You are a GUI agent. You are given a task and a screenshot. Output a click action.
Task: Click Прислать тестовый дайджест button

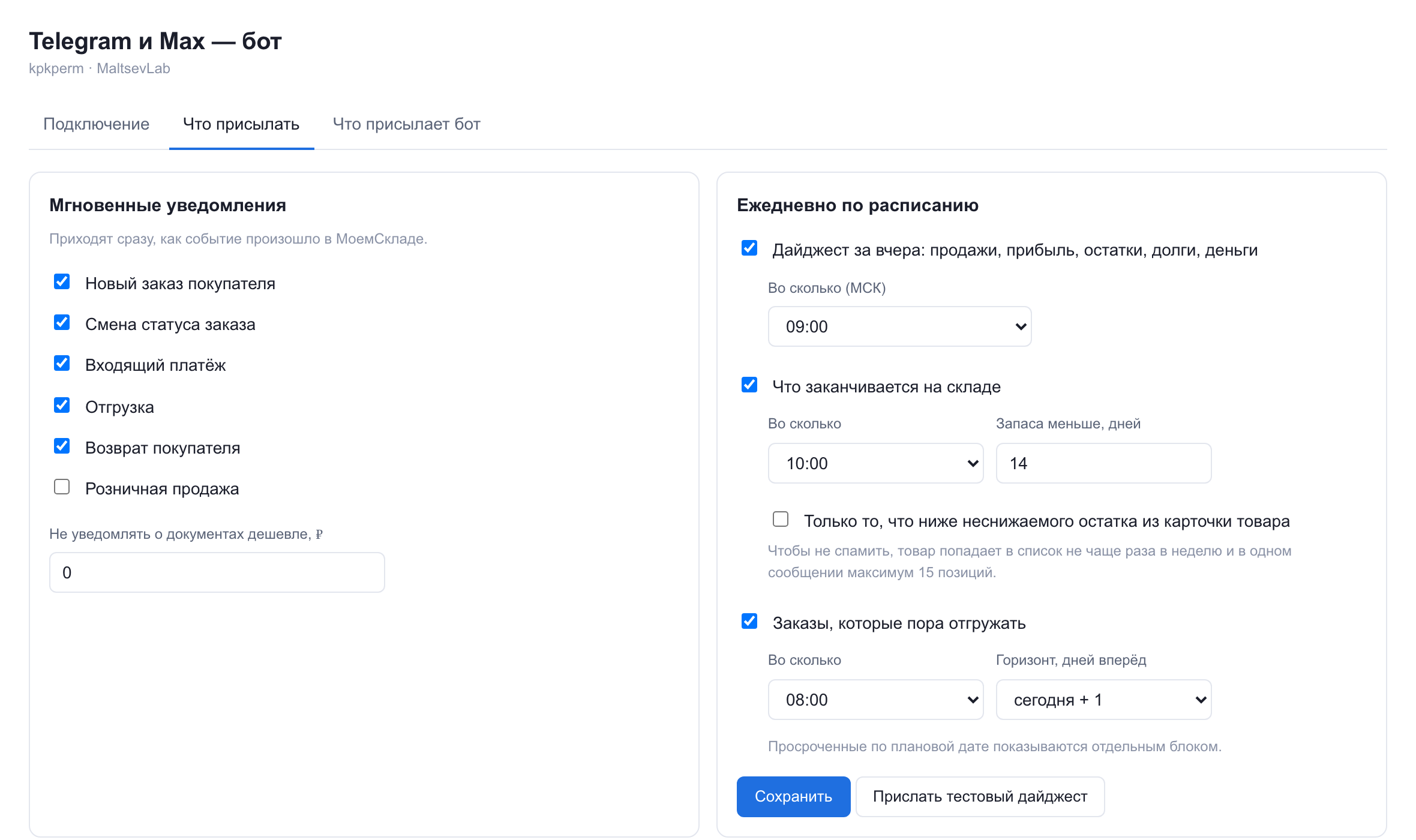(980, 797)
